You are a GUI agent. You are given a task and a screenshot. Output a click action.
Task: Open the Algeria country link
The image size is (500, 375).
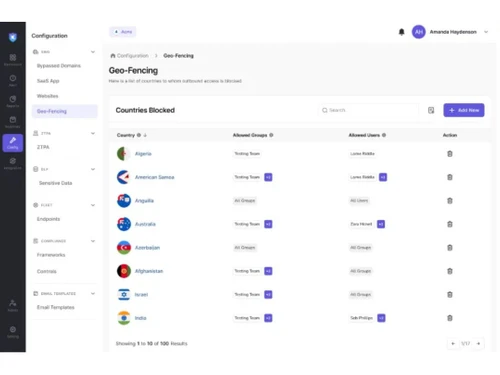143,154
